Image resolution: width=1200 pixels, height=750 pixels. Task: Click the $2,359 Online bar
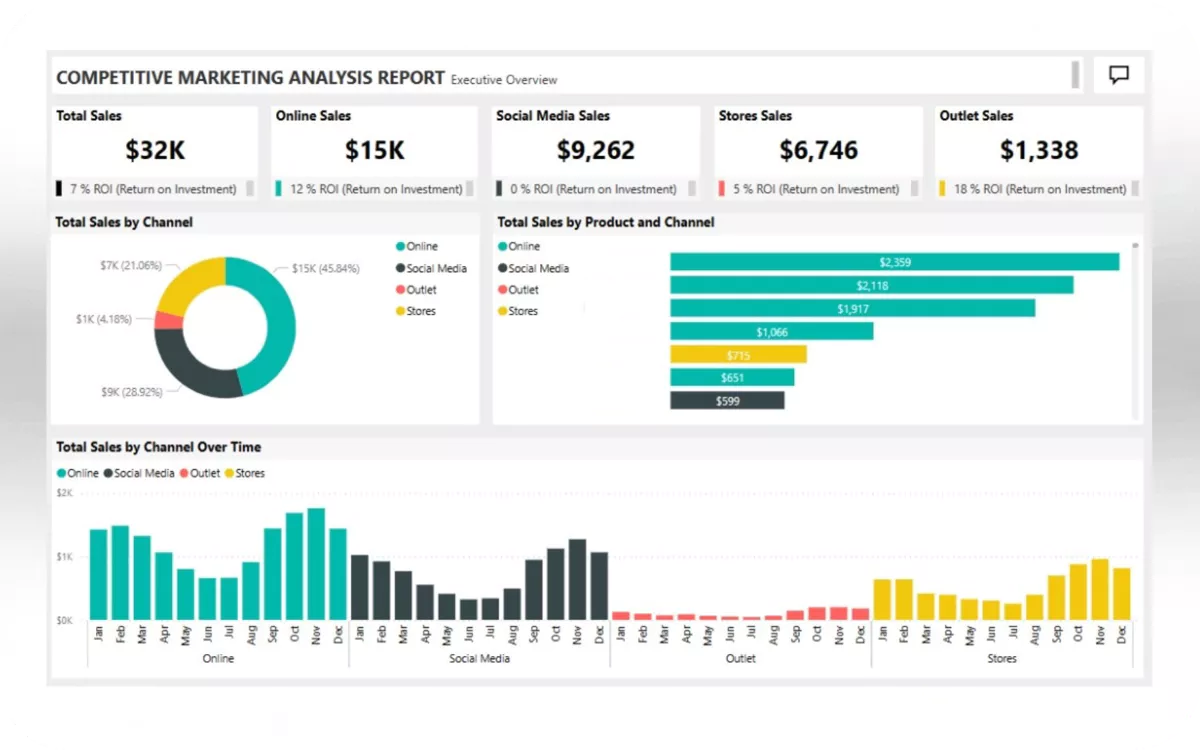(x=894, y=262)
